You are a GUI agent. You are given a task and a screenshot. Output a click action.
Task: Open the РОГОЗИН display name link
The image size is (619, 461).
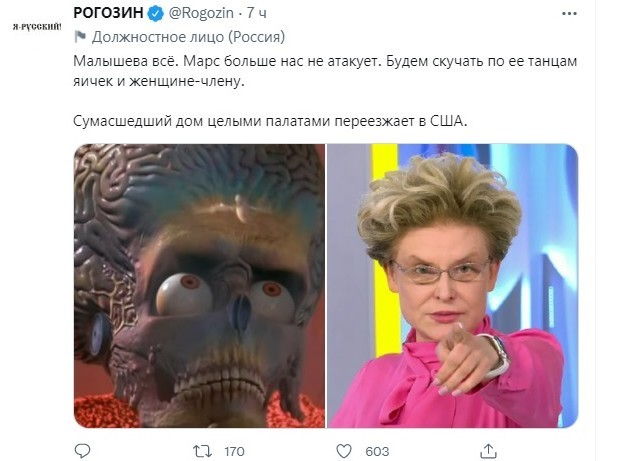[108, 13]
